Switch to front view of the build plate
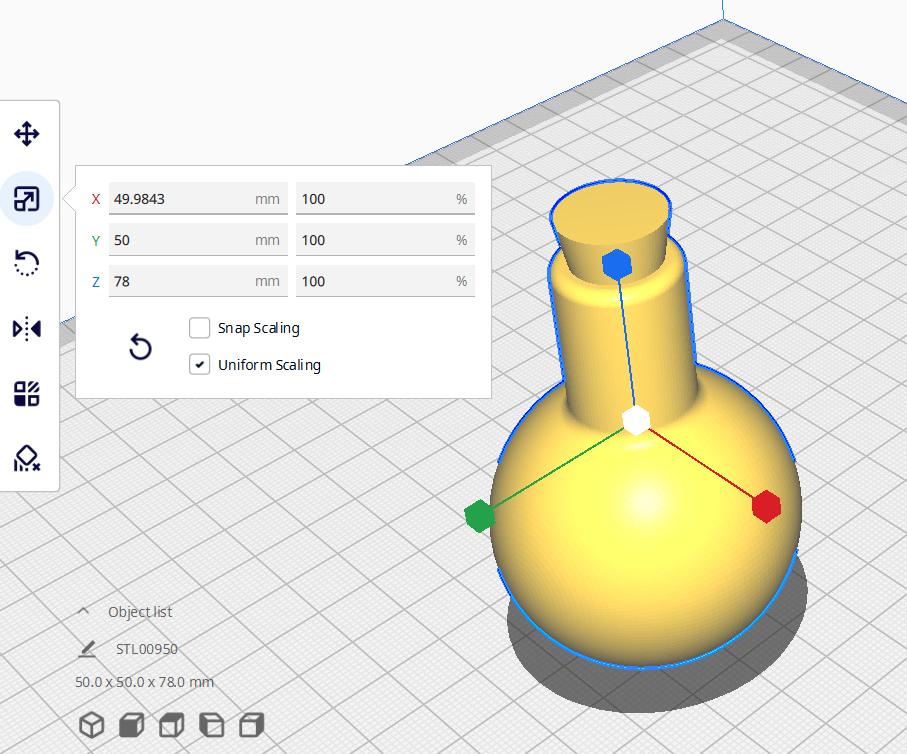The height and width of the screenshot is (754, 907). (x=131, y=725)
